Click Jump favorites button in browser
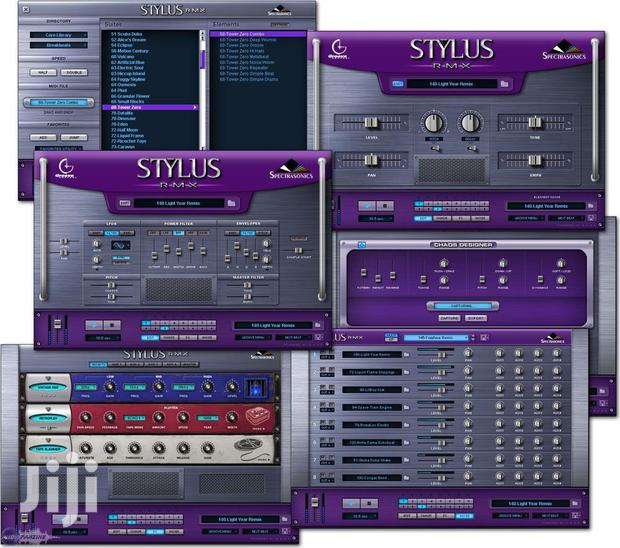The height and width of the screenshot is (548, 620). pyautogui.click(x=74, y=138)
